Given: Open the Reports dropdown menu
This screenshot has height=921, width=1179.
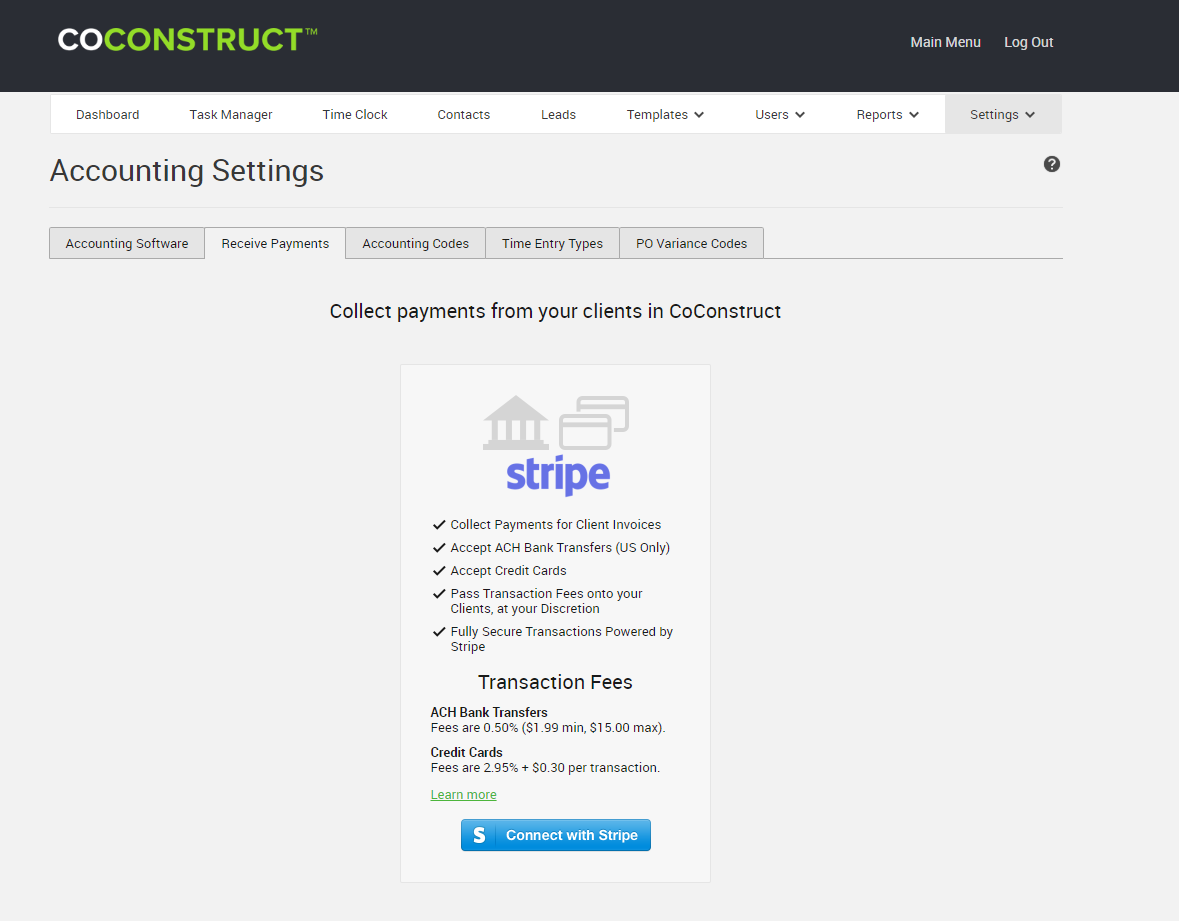Looking at the screenshot, I should pos(886,114).
